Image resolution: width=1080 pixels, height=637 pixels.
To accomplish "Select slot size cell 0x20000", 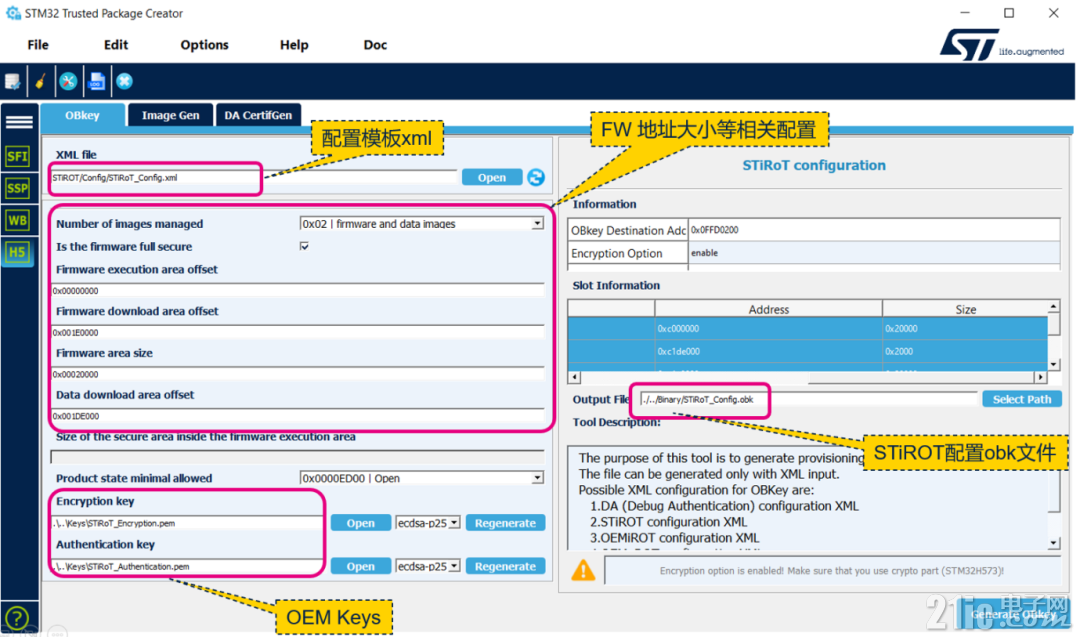I will tap(965, 328).
